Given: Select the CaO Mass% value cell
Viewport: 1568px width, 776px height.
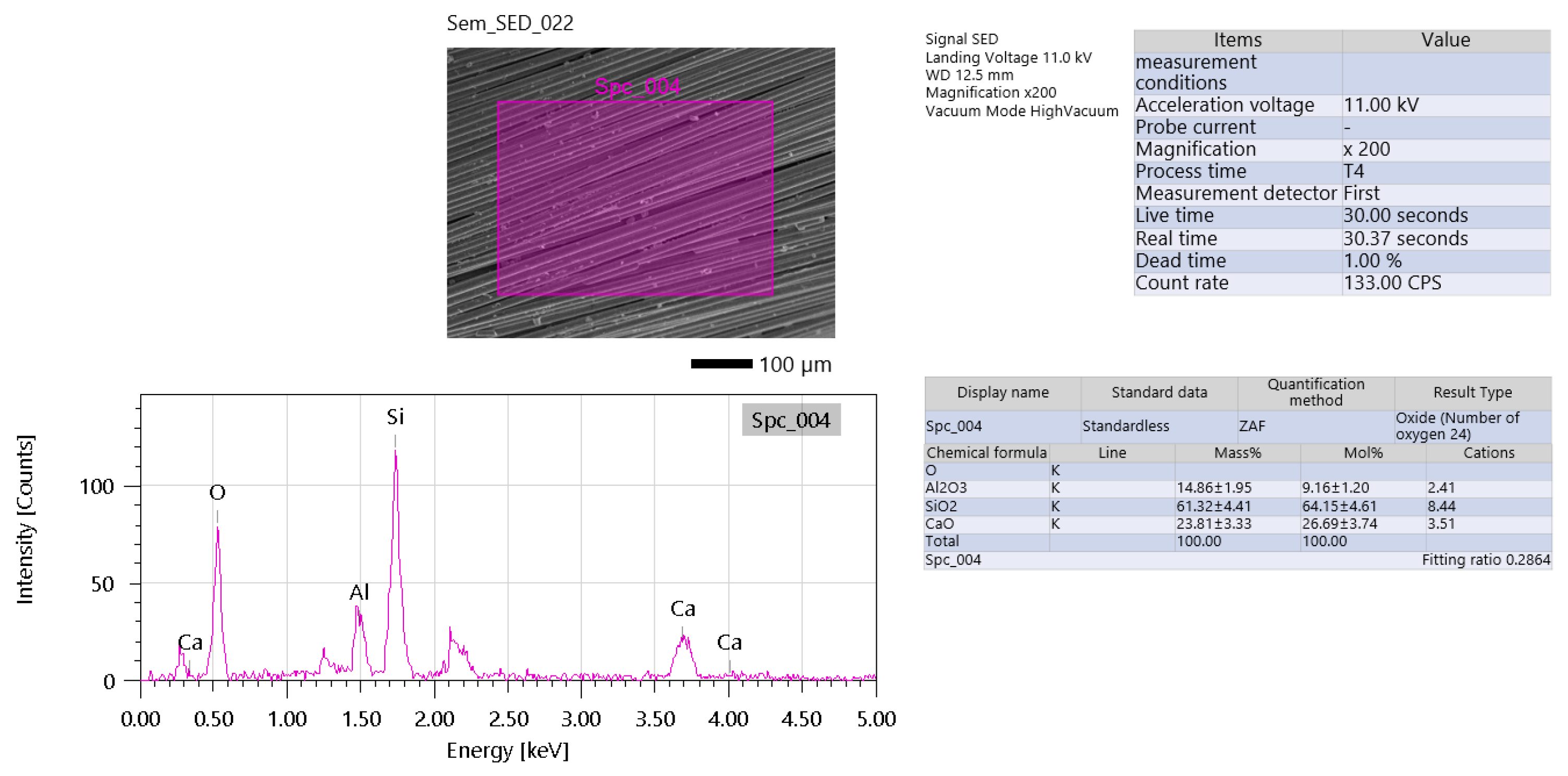Looking at the screenshot, I should [x=1213, y=523].
